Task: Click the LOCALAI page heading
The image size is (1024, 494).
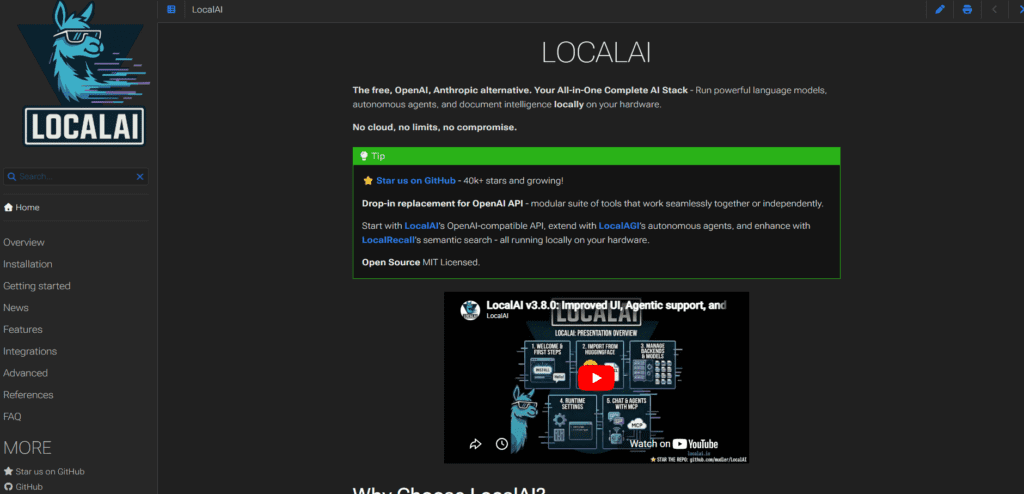Action: click(596, 54)
